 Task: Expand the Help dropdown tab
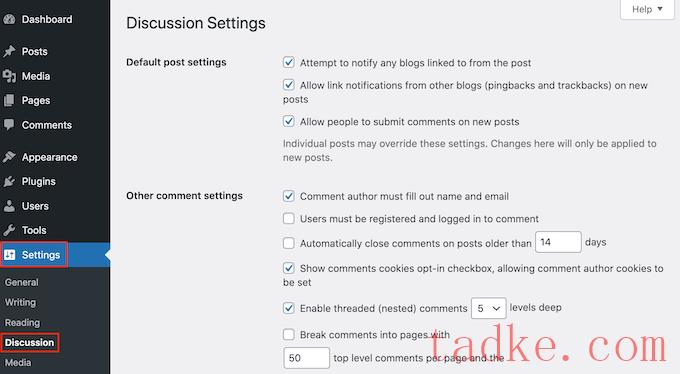click(647, 9)
